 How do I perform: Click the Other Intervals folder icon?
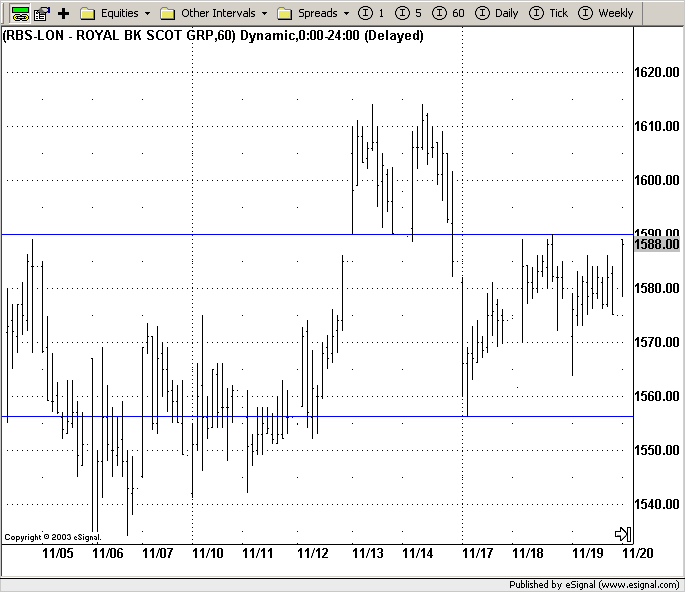click(167, 14)
